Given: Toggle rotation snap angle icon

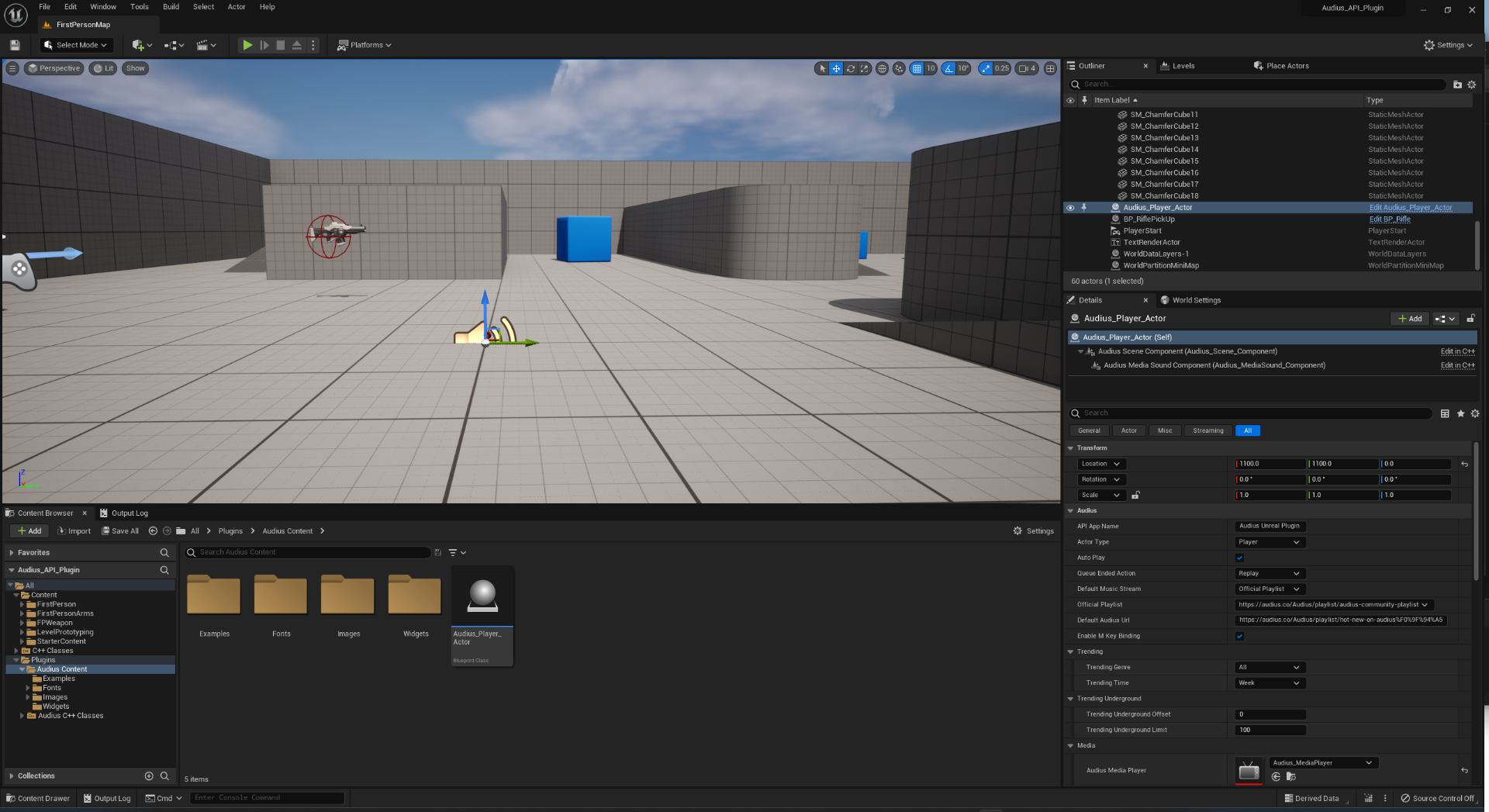Looking at the screenshot, I should [948, 68].
